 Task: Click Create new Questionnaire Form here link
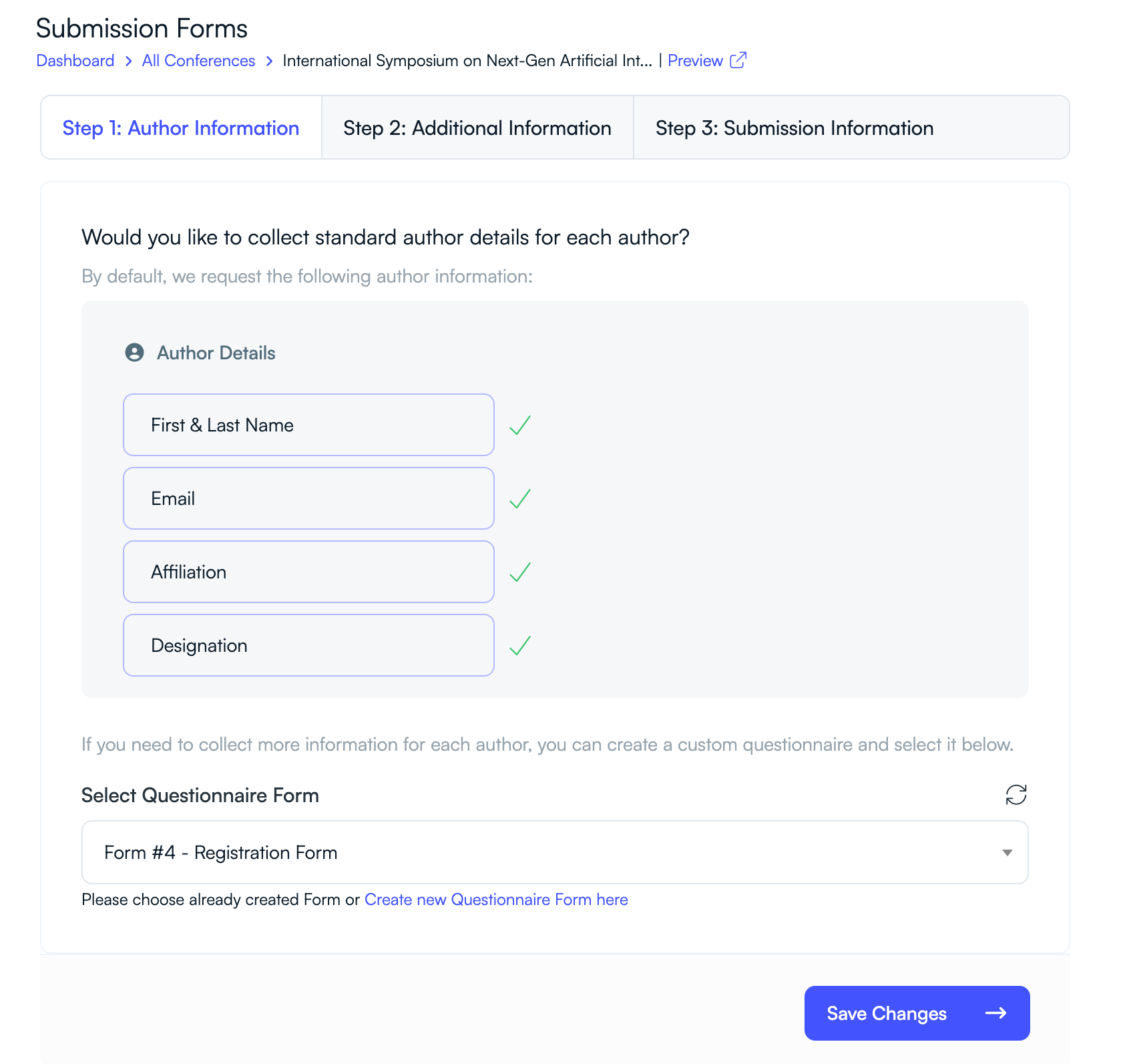[495, 900]
